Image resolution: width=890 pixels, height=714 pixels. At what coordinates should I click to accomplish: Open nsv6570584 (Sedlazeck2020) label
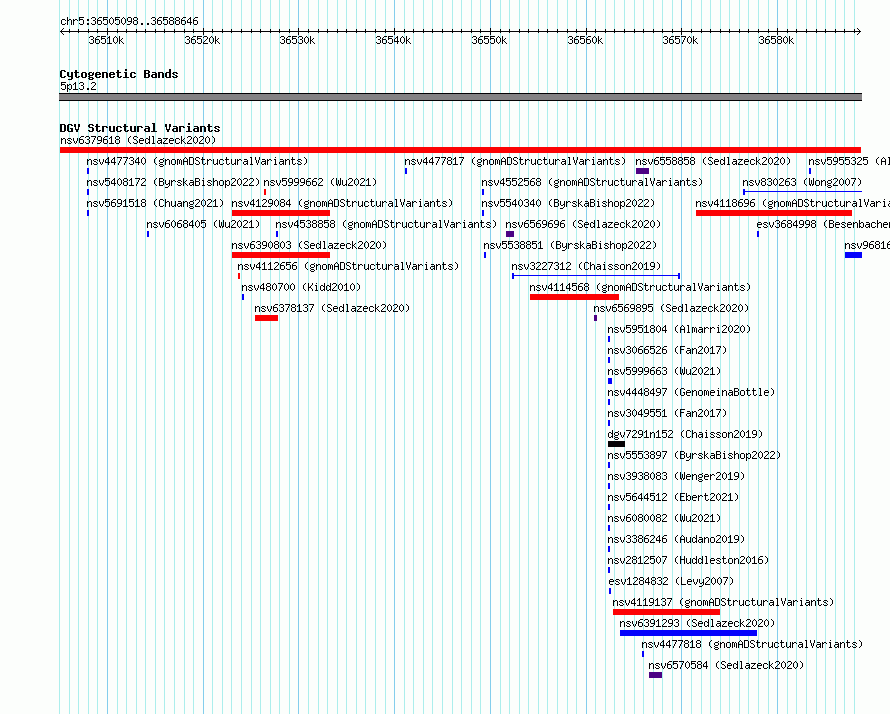coord(726,665)
